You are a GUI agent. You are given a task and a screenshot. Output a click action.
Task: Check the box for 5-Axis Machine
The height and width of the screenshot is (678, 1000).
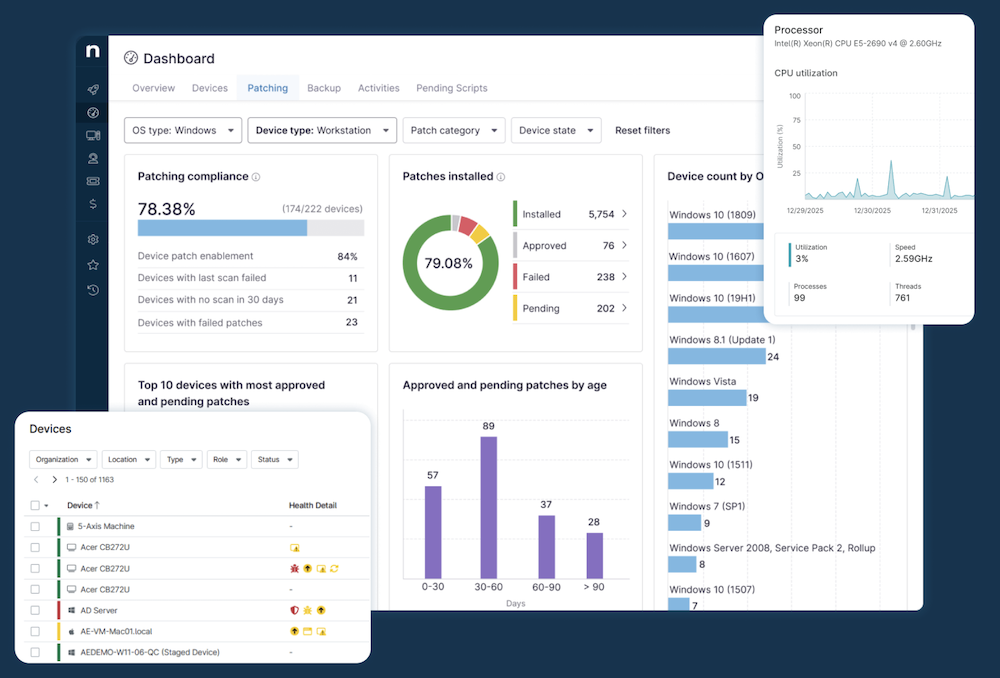tap(35, 527)
